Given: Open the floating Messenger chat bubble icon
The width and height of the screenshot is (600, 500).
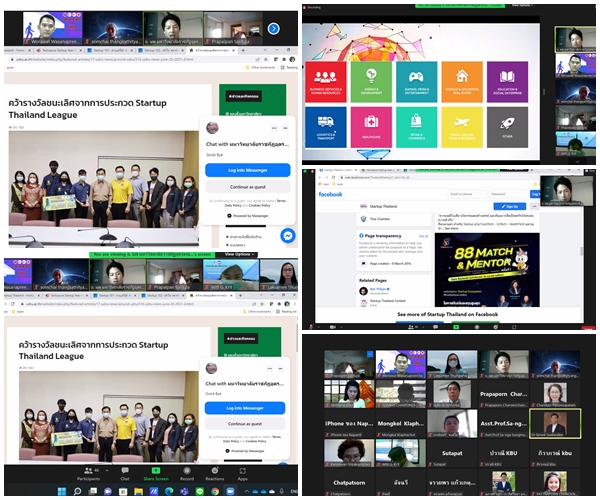Looking at the screenshot, I should [288, 236].
